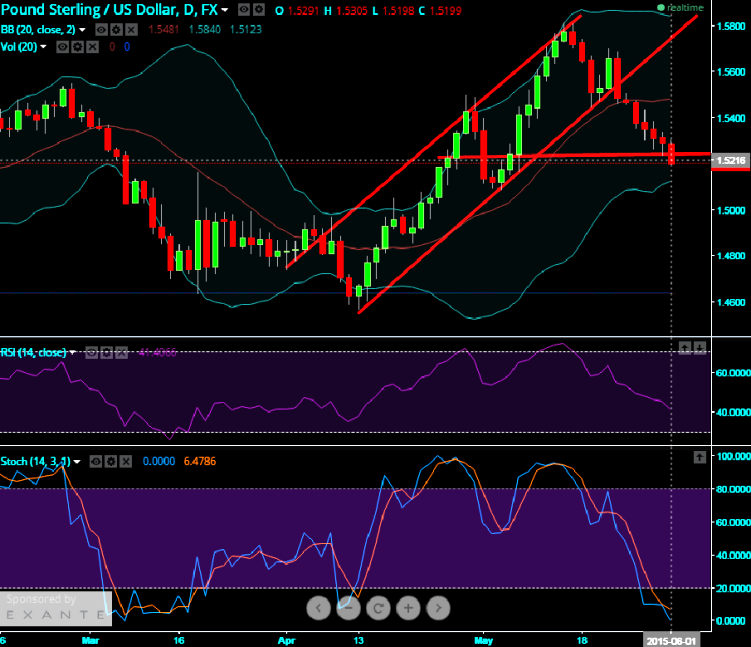The width and height of the screenshot is (751, 647).
Task: Move RSI pane up with arrow icon
Action: pos(685,348)
